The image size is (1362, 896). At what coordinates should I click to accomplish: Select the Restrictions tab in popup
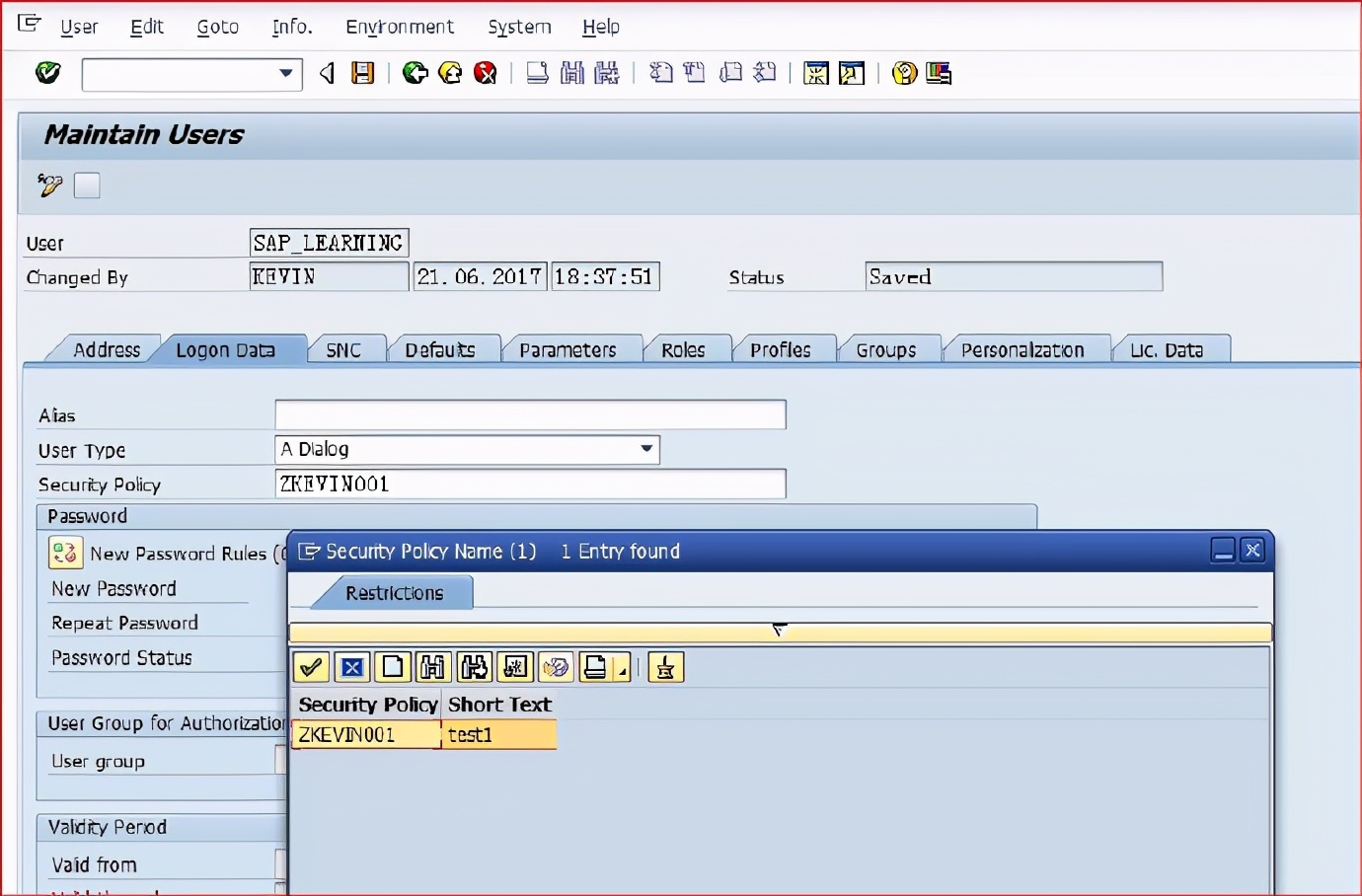(x=394, y=593)
